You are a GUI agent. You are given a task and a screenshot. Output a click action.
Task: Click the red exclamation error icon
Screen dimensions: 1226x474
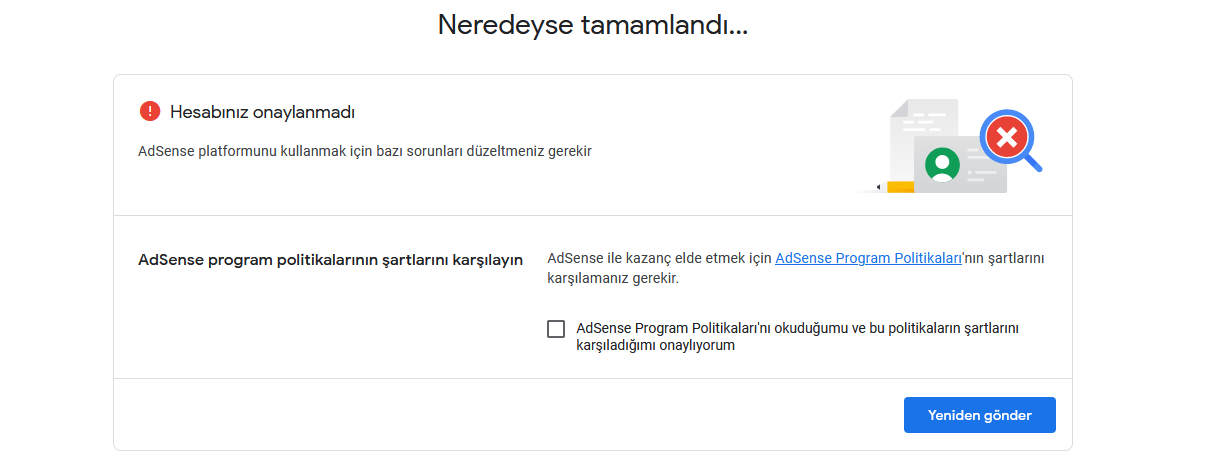[150, 111]
